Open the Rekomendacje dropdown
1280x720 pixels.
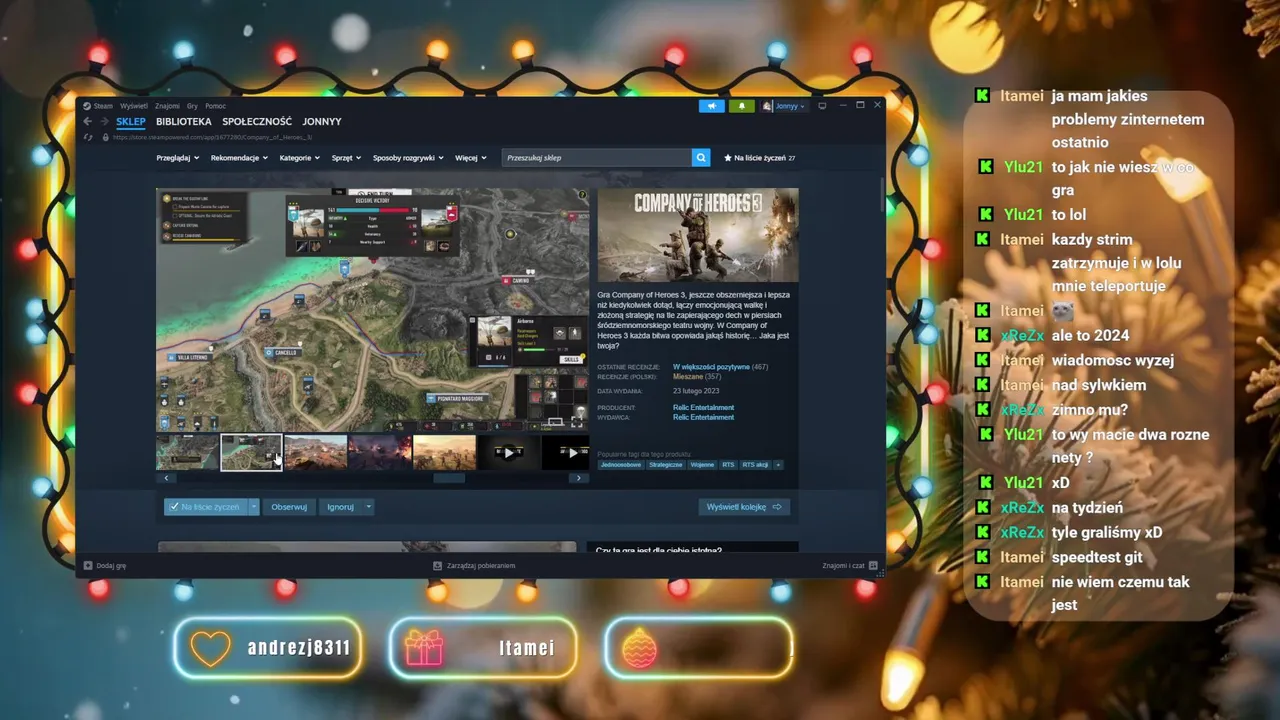240,158
